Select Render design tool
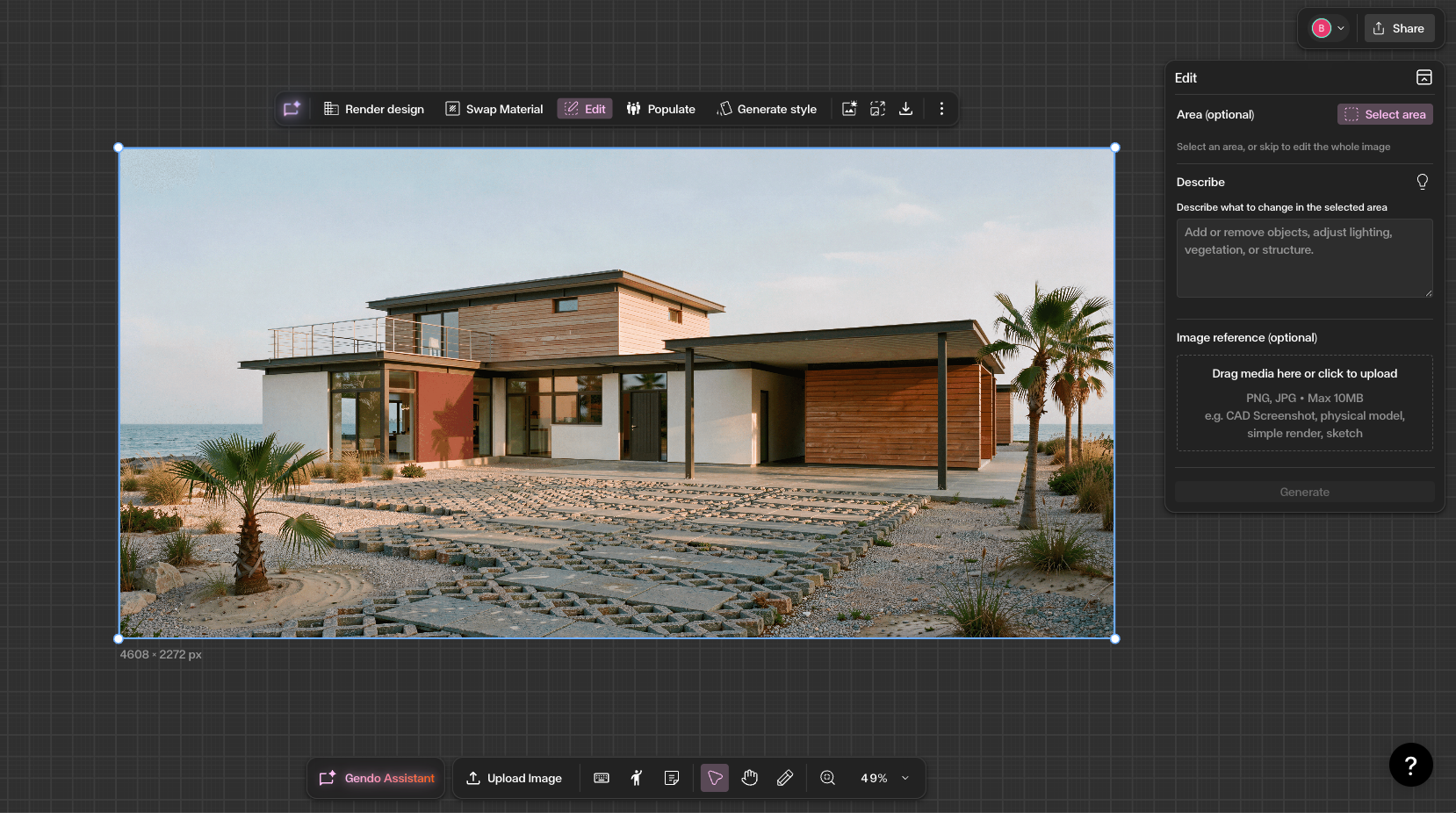The width and height of the screenshot is (1456, 813). (374, 109)
